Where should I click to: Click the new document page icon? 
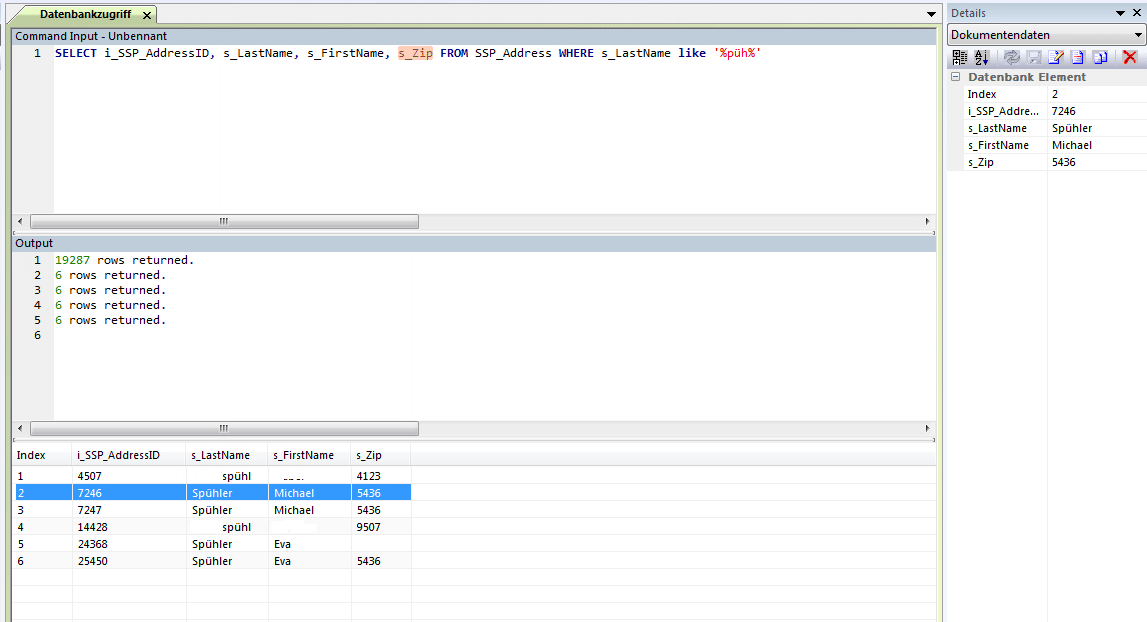(1077, 58)
